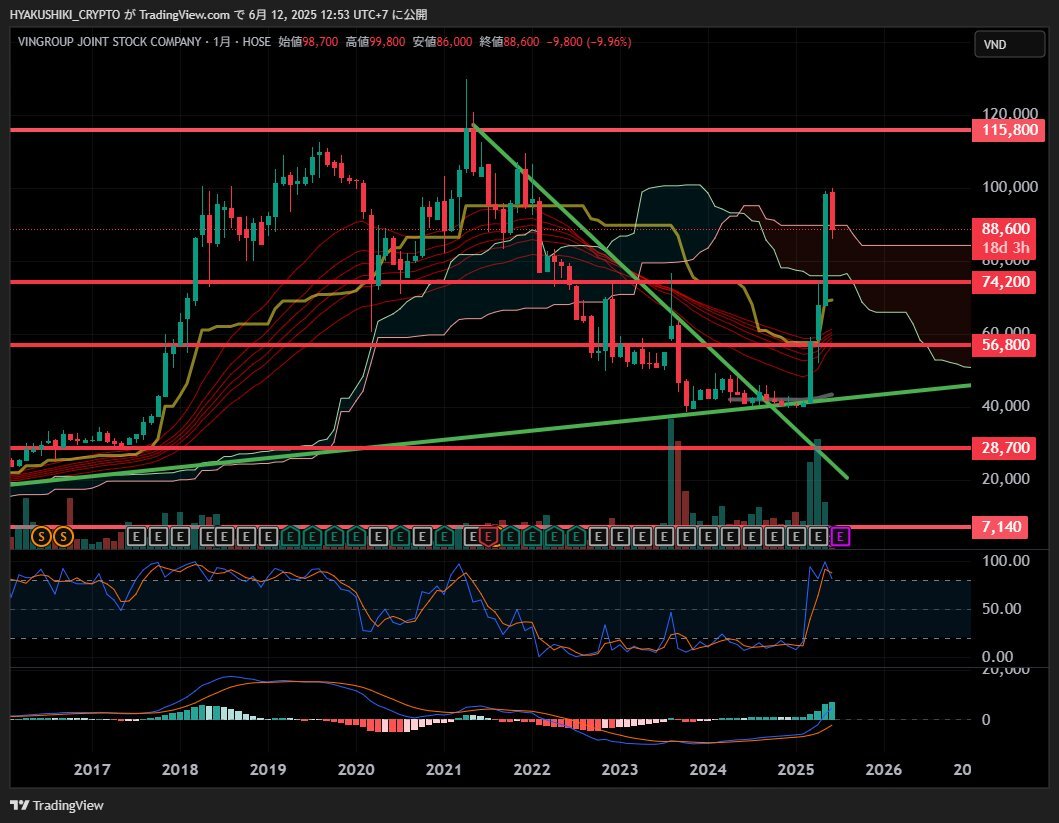The height and width of the screenshot is (823, 1059).
Task: Click the 115,800 price line label
Action: click(1009, 130)
